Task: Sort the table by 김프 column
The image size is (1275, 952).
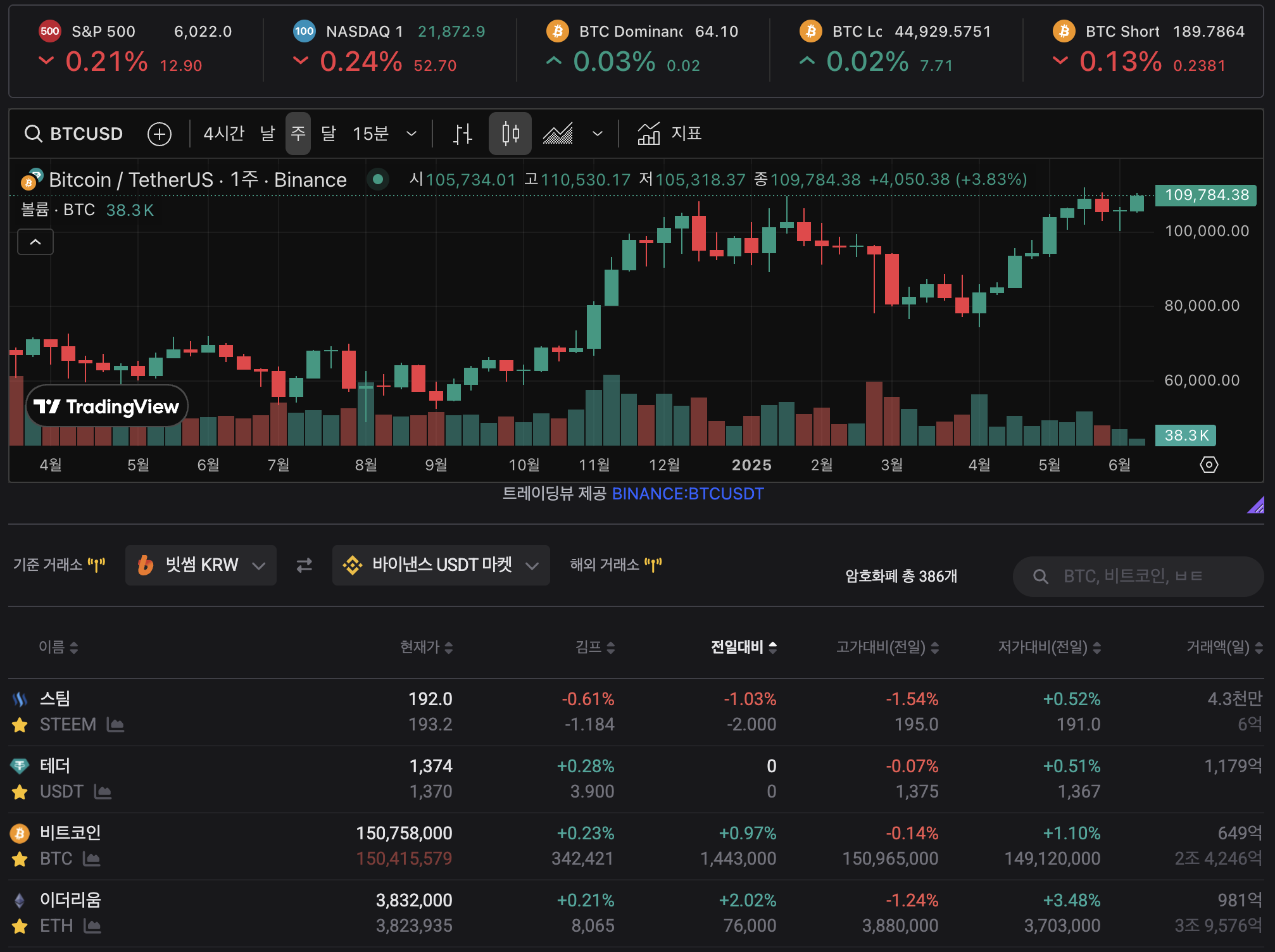Action: click(594, 647)
